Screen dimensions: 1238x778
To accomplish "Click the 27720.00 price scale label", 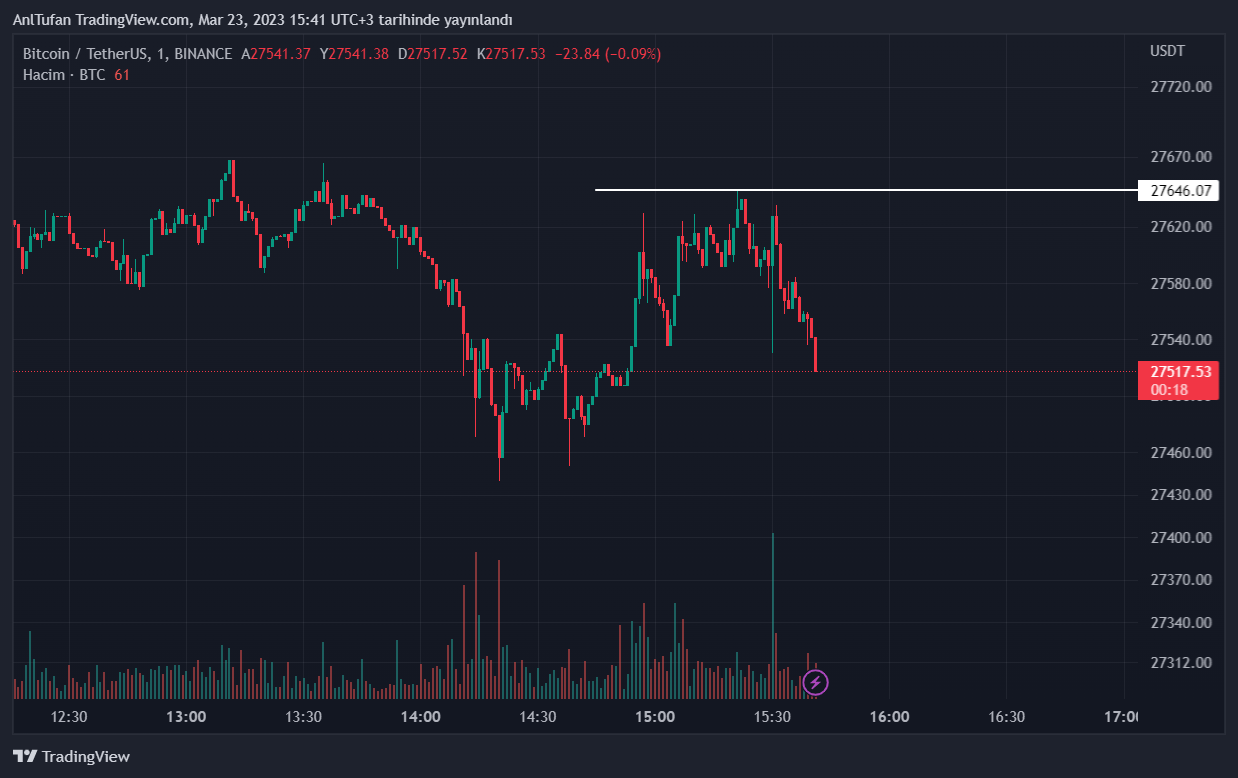I will 1181,87.
